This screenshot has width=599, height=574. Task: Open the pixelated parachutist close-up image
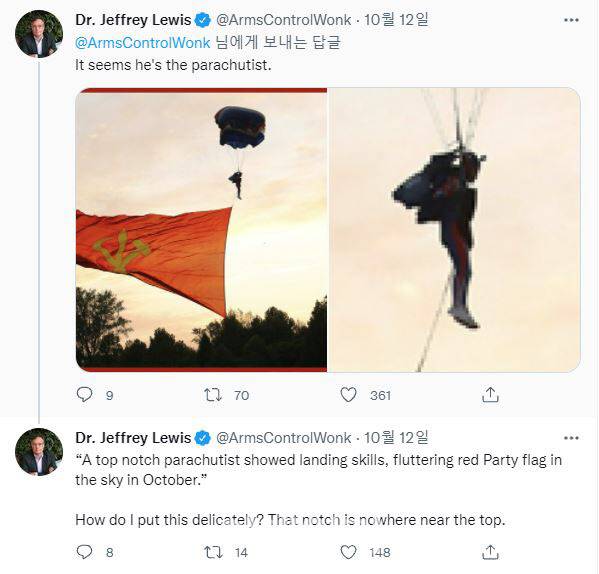pos(454,230)
